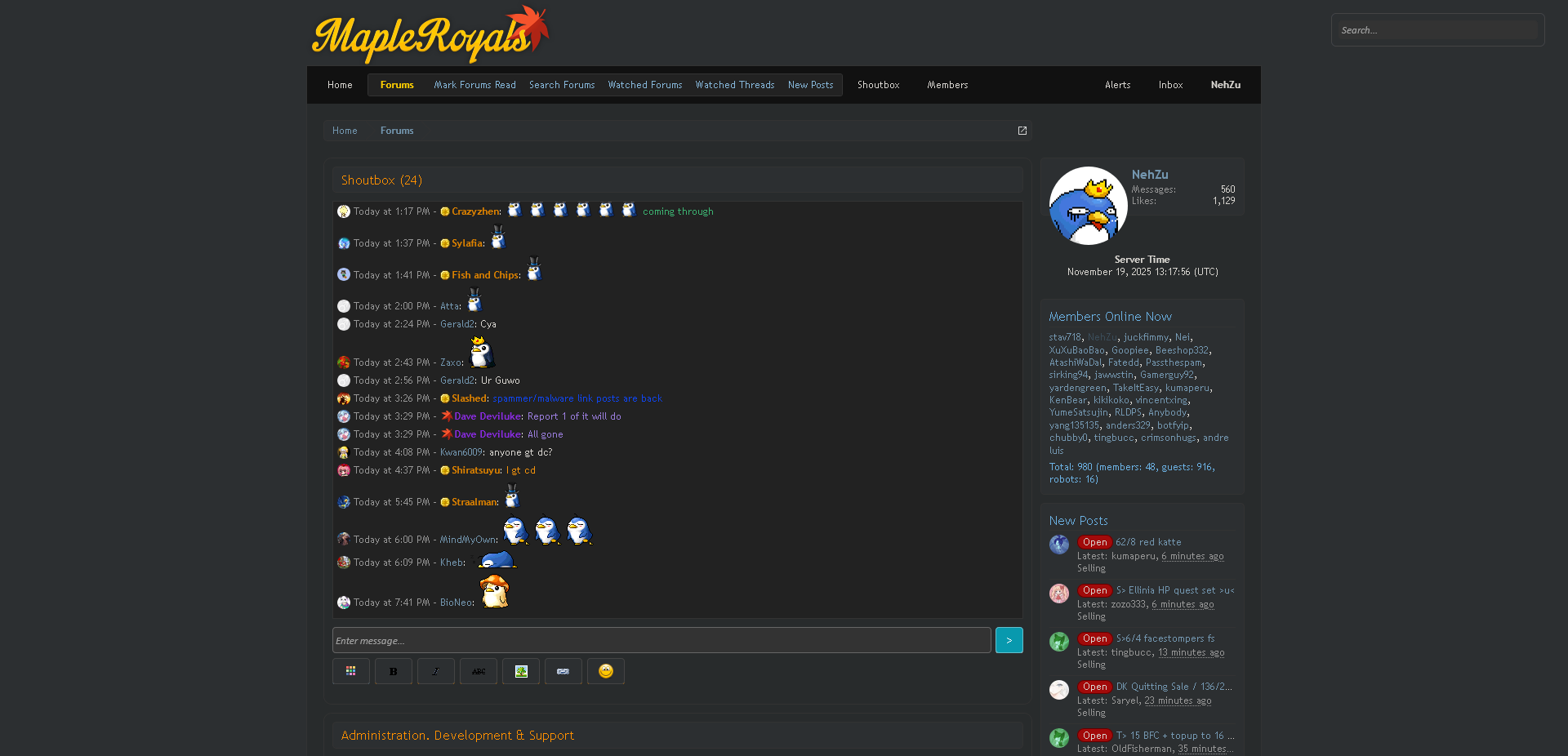This screenshot has width=1568, height=756.
Task: Expand the NehZu account dropdown
Action: tap(1225, 85)
